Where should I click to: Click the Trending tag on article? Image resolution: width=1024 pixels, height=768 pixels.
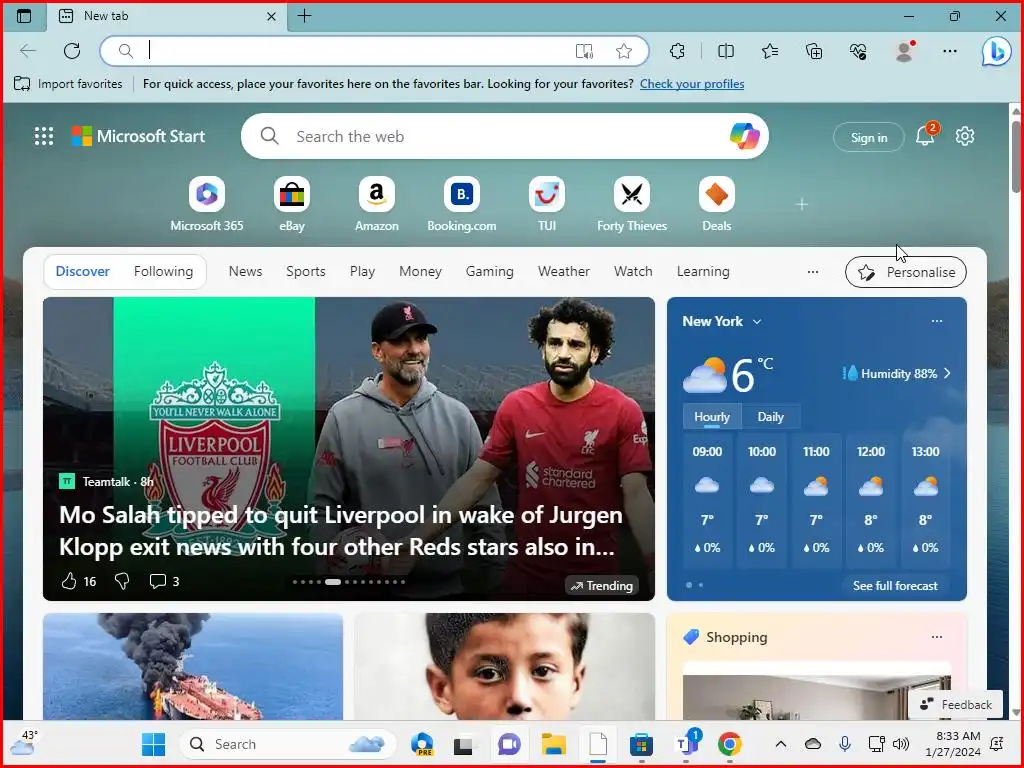pyautogui.click(x=602, y=586)
